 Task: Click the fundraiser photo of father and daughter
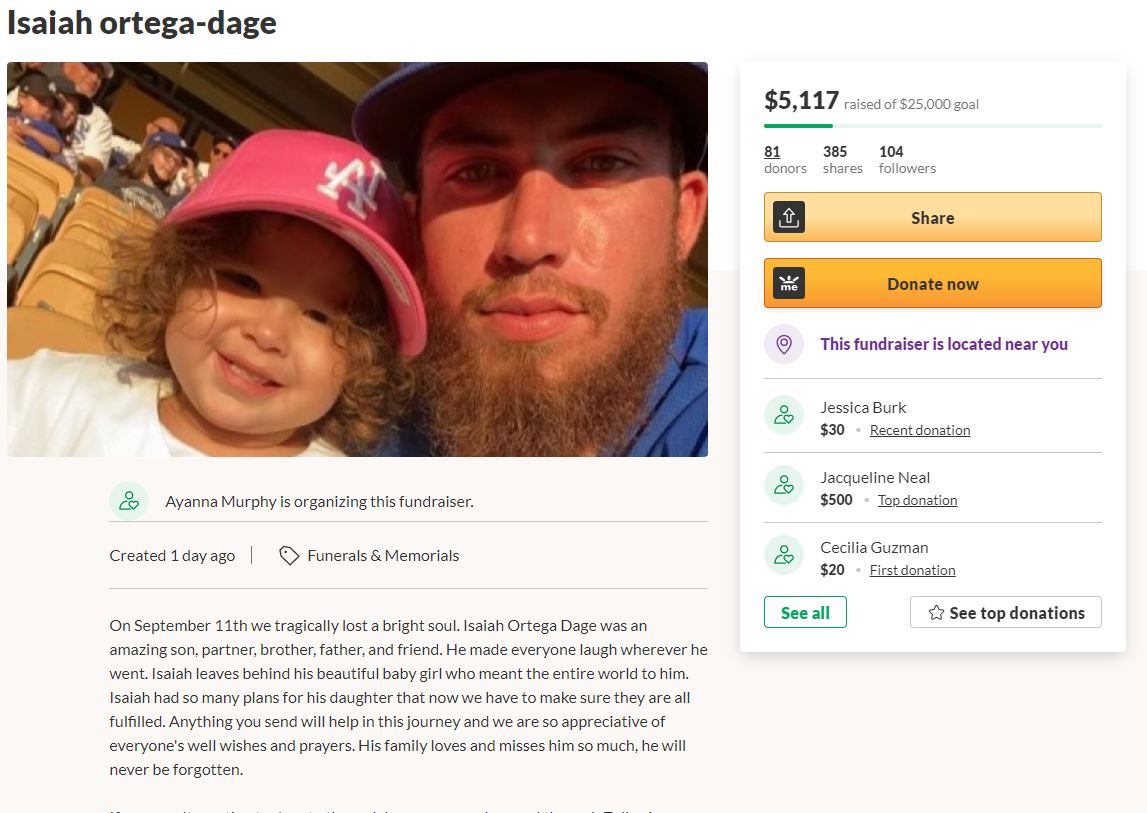pyautogui.click(x=357, y=259)
